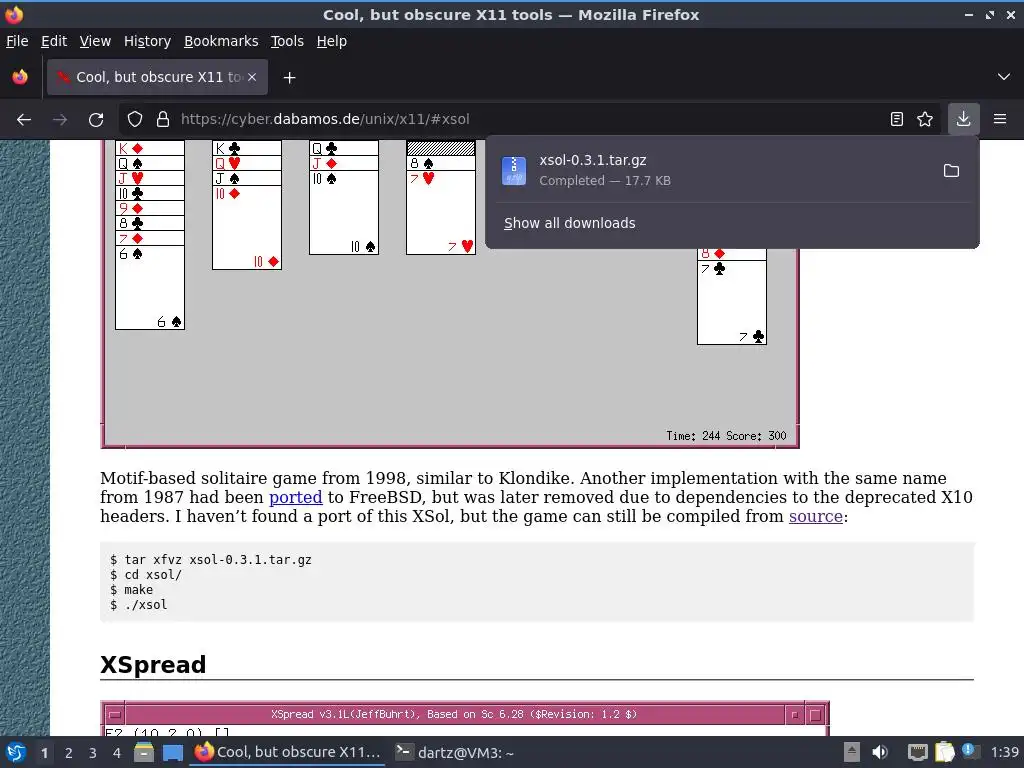Switch to the dartz@VM3 terminal window

[455, 752]
